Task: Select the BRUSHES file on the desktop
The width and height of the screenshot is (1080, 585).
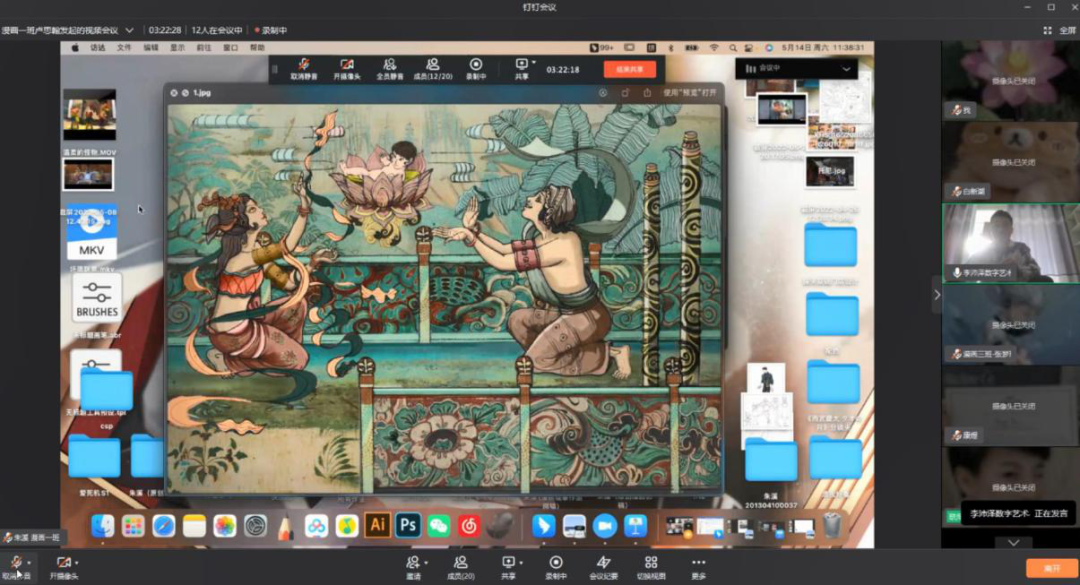Action: click(96, 298)
